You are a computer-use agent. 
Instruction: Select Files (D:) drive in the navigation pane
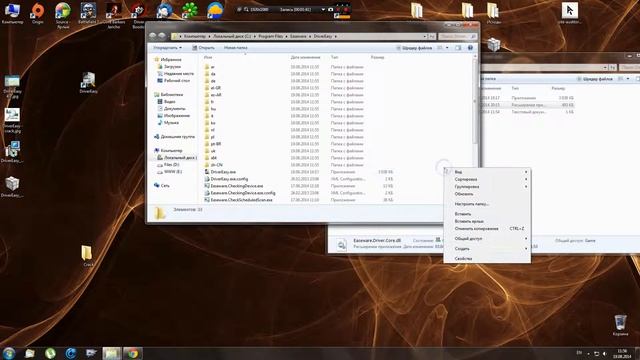[x=171, y=164]
